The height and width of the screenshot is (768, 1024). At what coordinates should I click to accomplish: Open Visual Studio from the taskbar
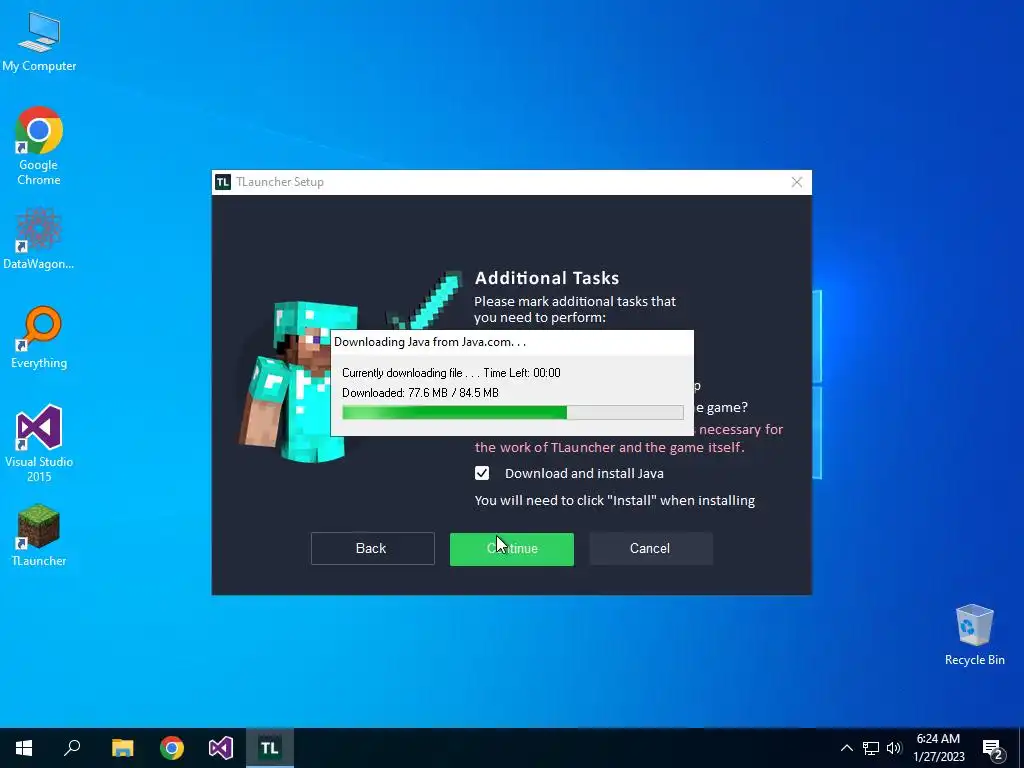[x=221, y=748]
